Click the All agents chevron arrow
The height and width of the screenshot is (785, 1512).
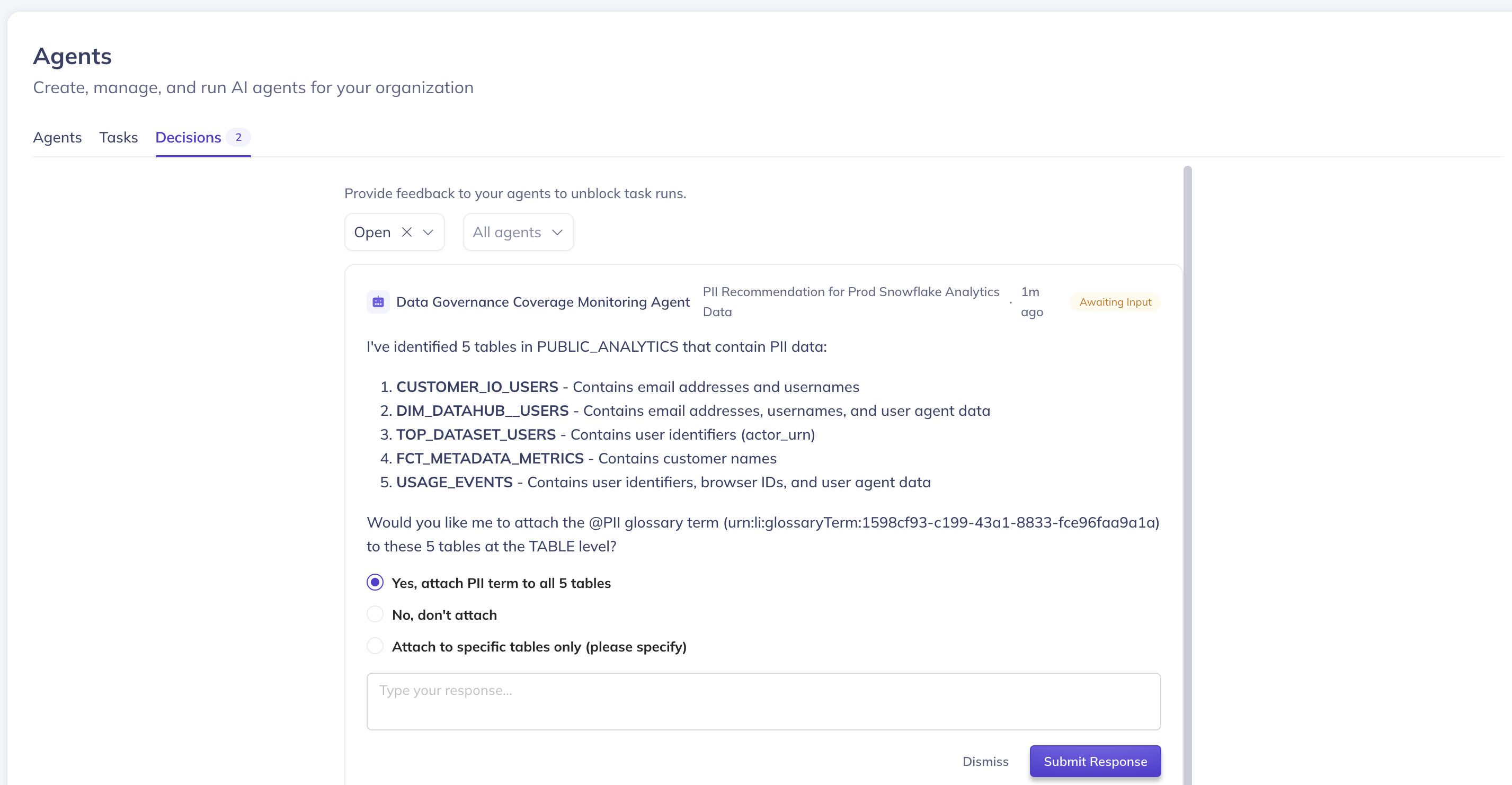pyautogui.click(x=557, y=233)
